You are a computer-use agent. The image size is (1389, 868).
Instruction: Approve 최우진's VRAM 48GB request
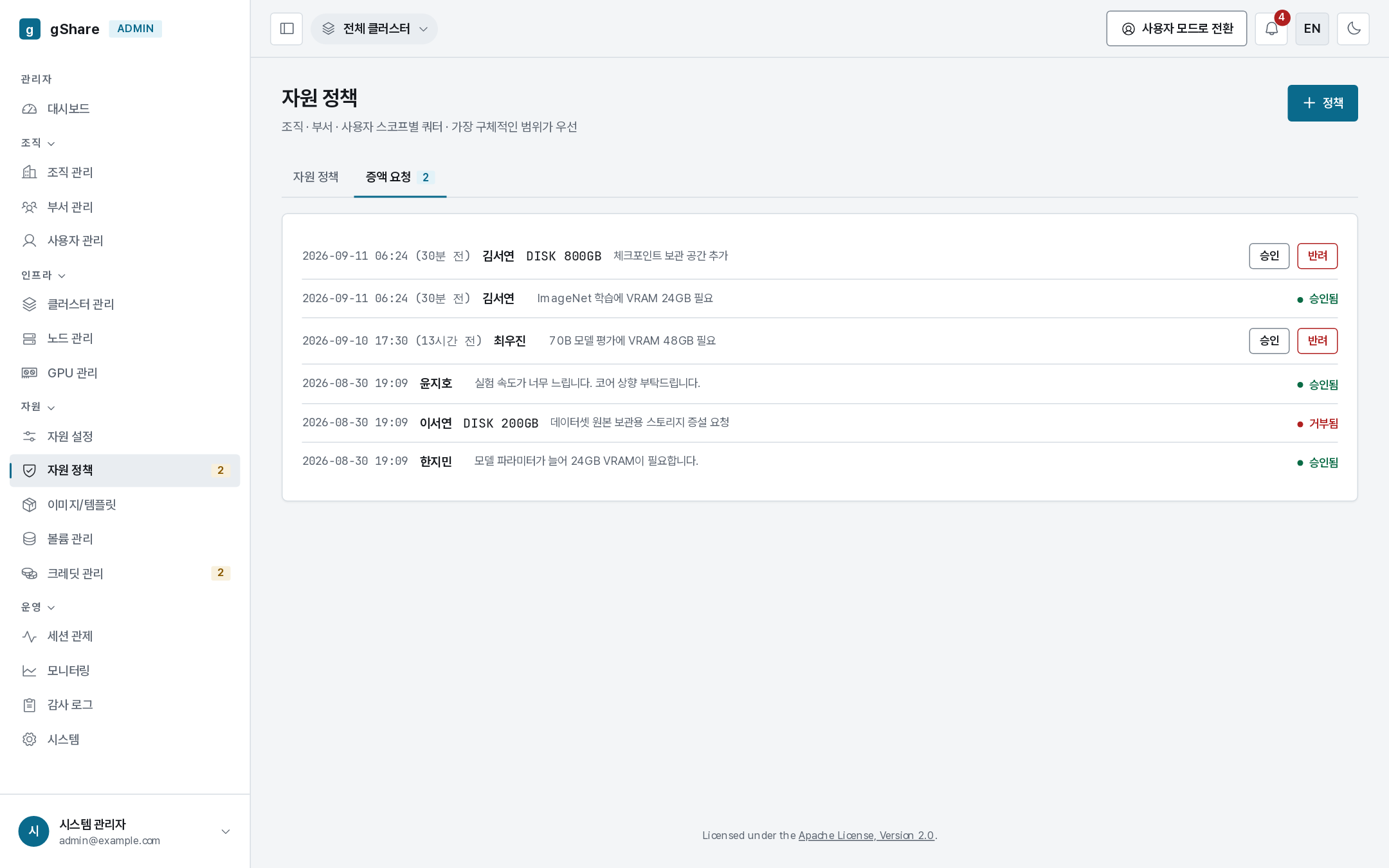(x=1269, y=341)
